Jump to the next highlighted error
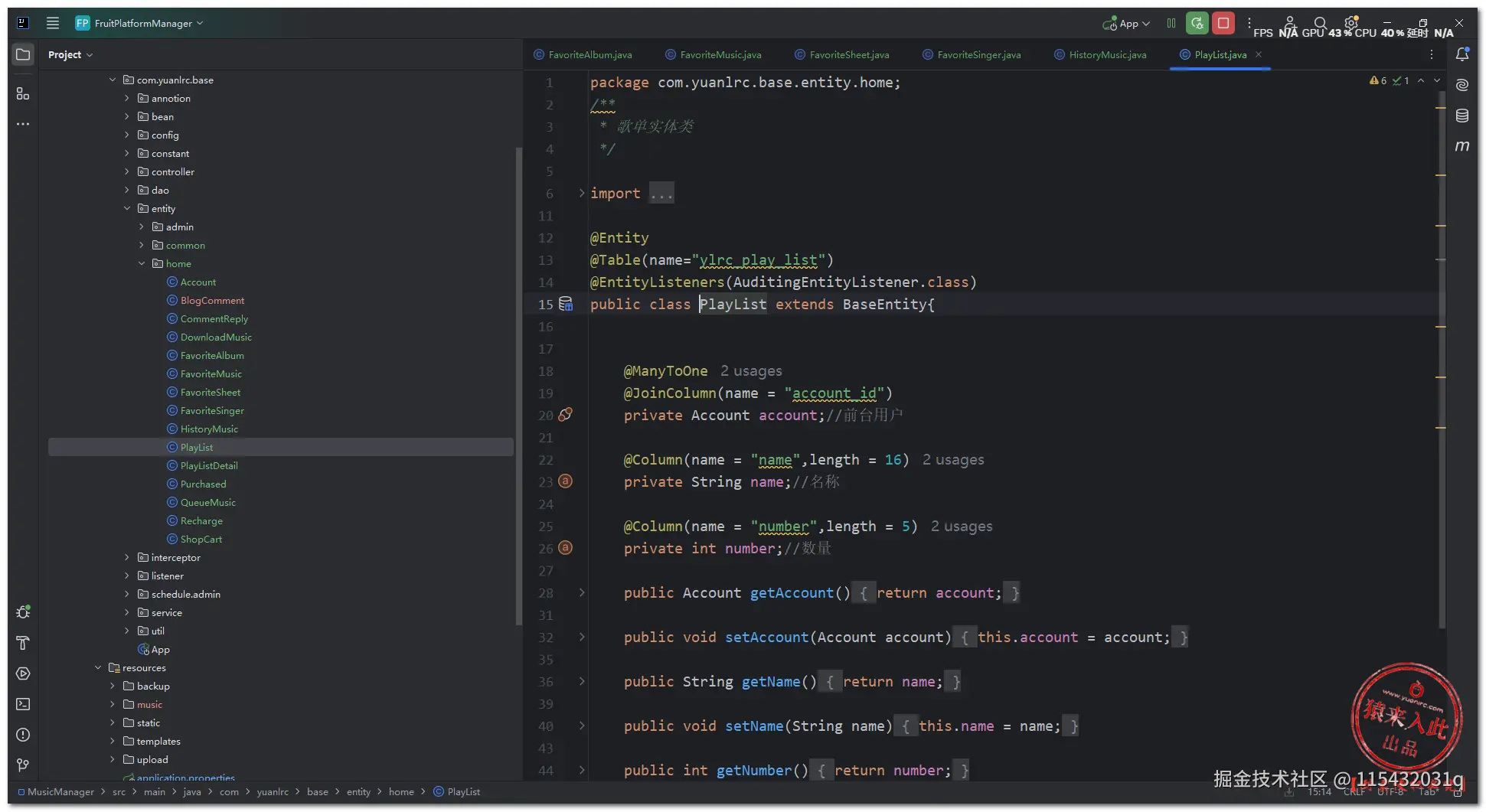 click(x=1437, y=80)
